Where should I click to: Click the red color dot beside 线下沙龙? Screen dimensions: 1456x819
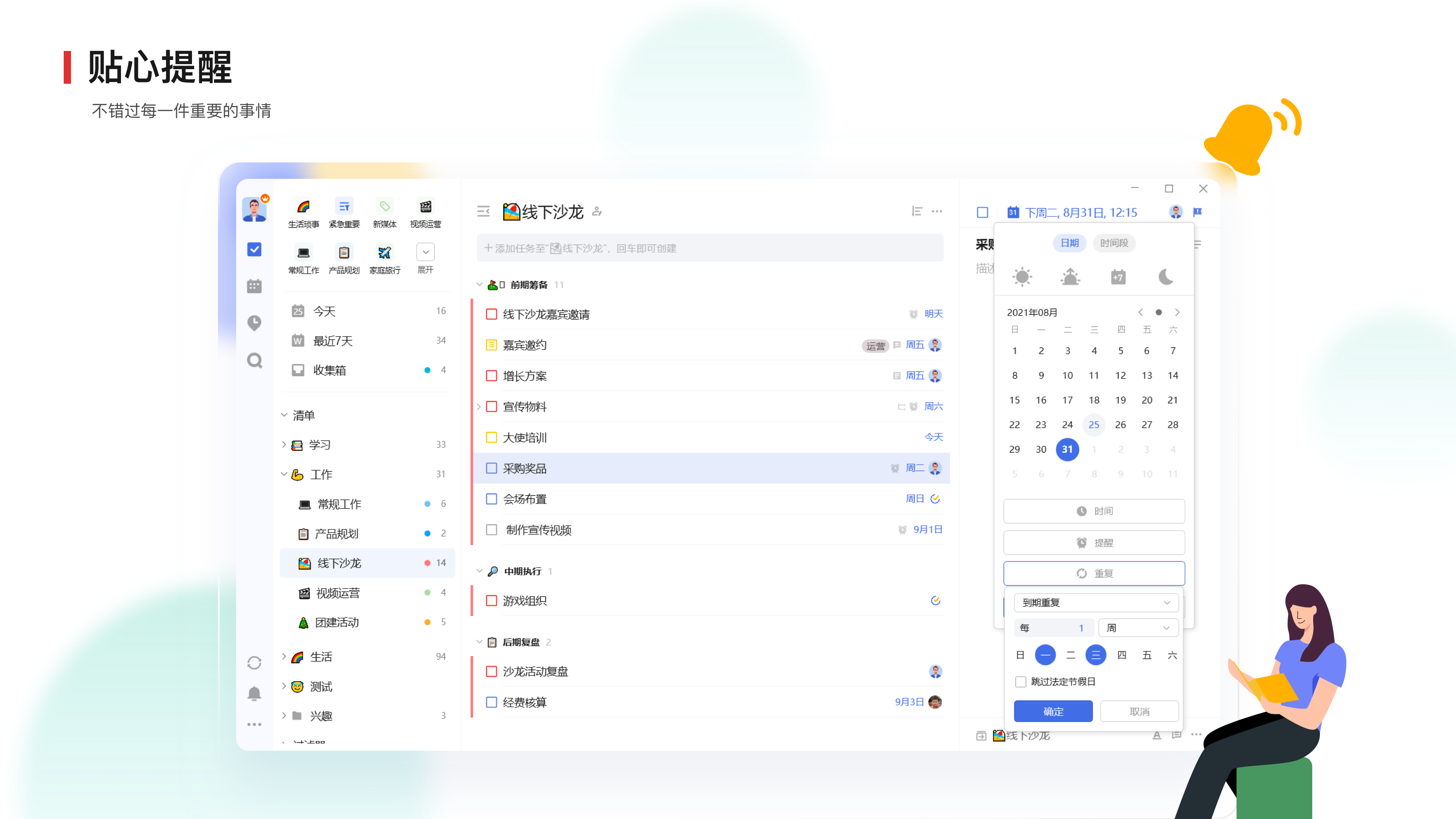coord(427,563)
